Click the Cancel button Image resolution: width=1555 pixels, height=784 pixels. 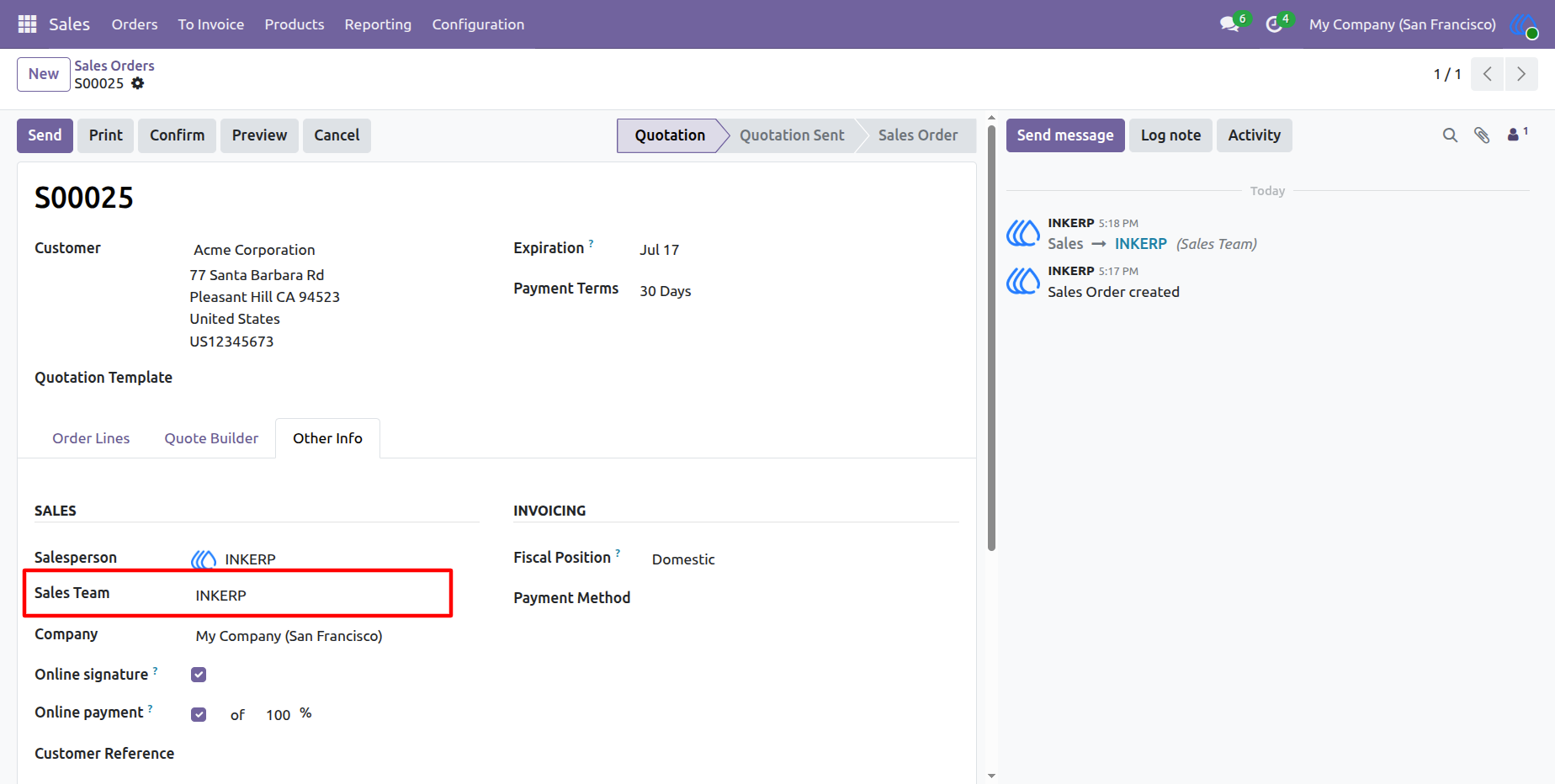coord(337,135)
